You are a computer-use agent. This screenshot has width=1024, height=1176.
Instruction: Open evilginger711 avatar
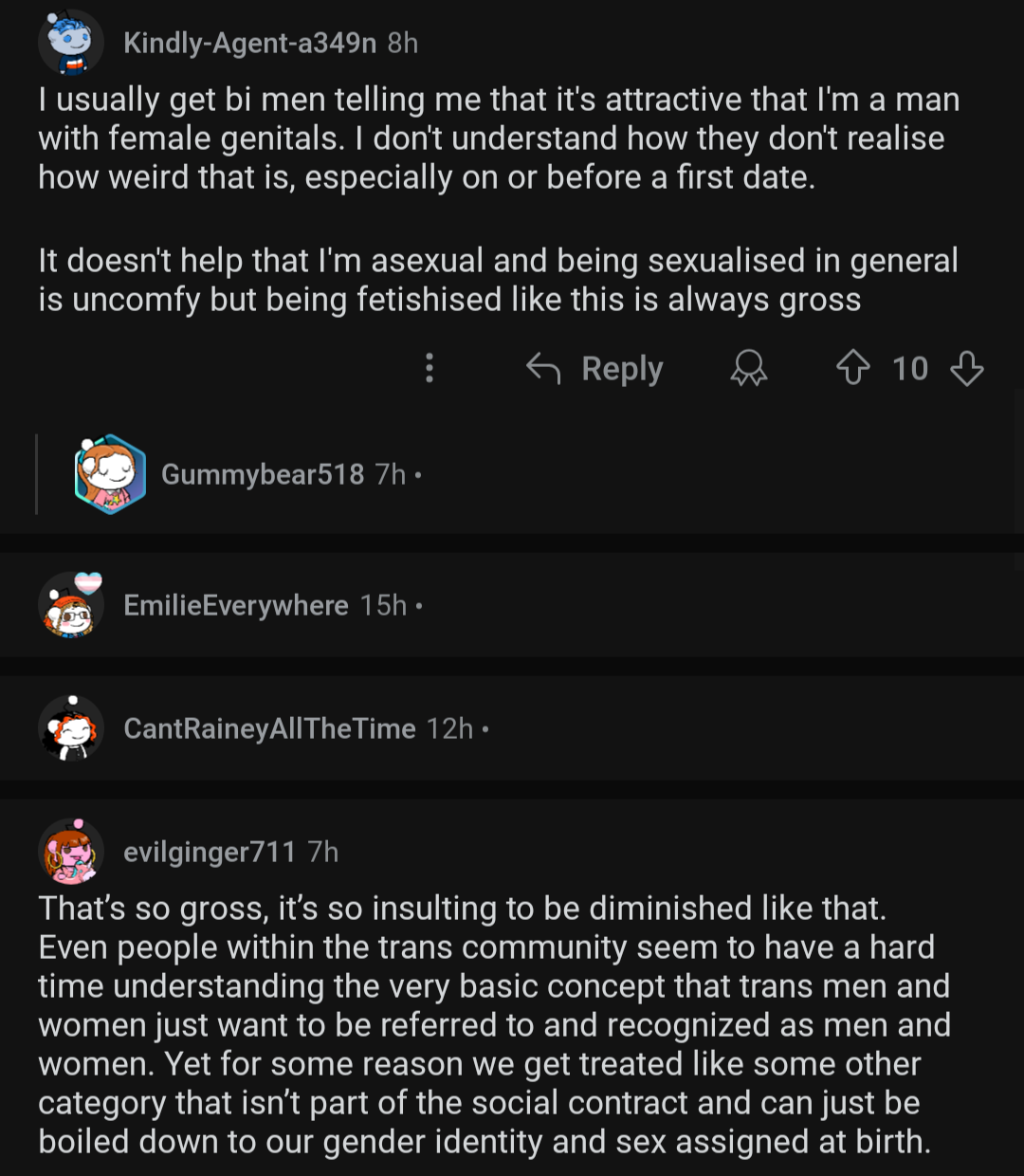click(x=71, y=851)
